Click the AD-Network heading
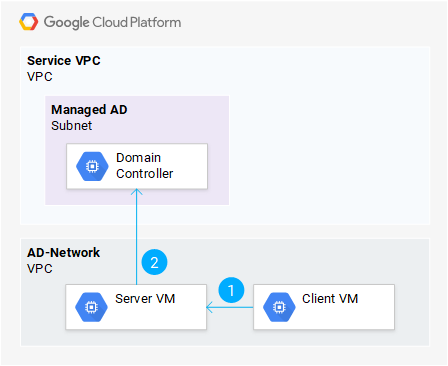This screenshot has width=448, height=366. tap(63, 253)
